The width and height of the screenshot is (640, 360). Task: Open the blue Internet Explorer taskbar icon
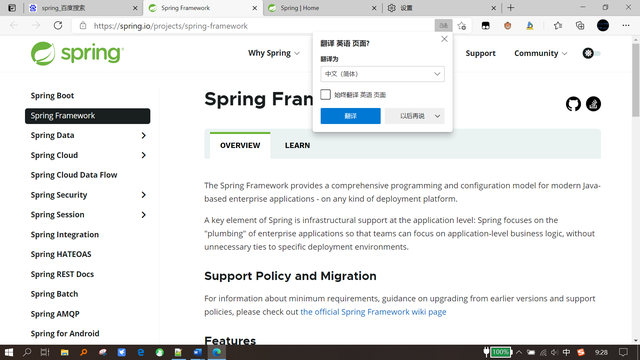click(x=141, y=352)
